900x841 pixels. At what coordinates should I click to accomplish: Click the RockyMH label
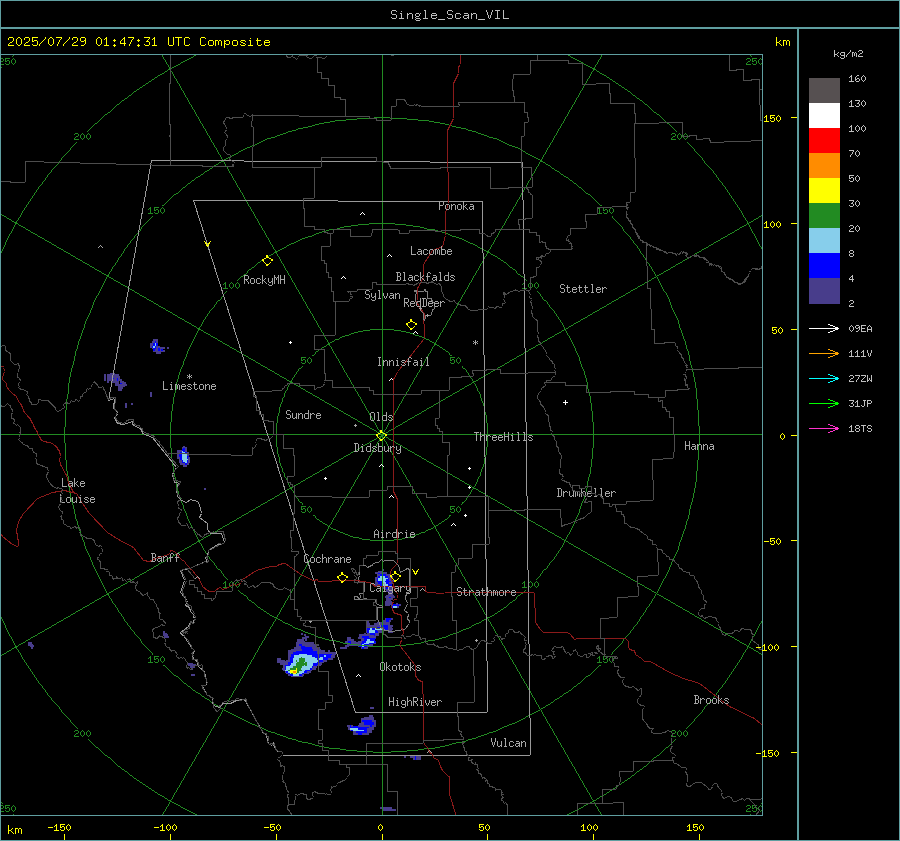point(264,280)
